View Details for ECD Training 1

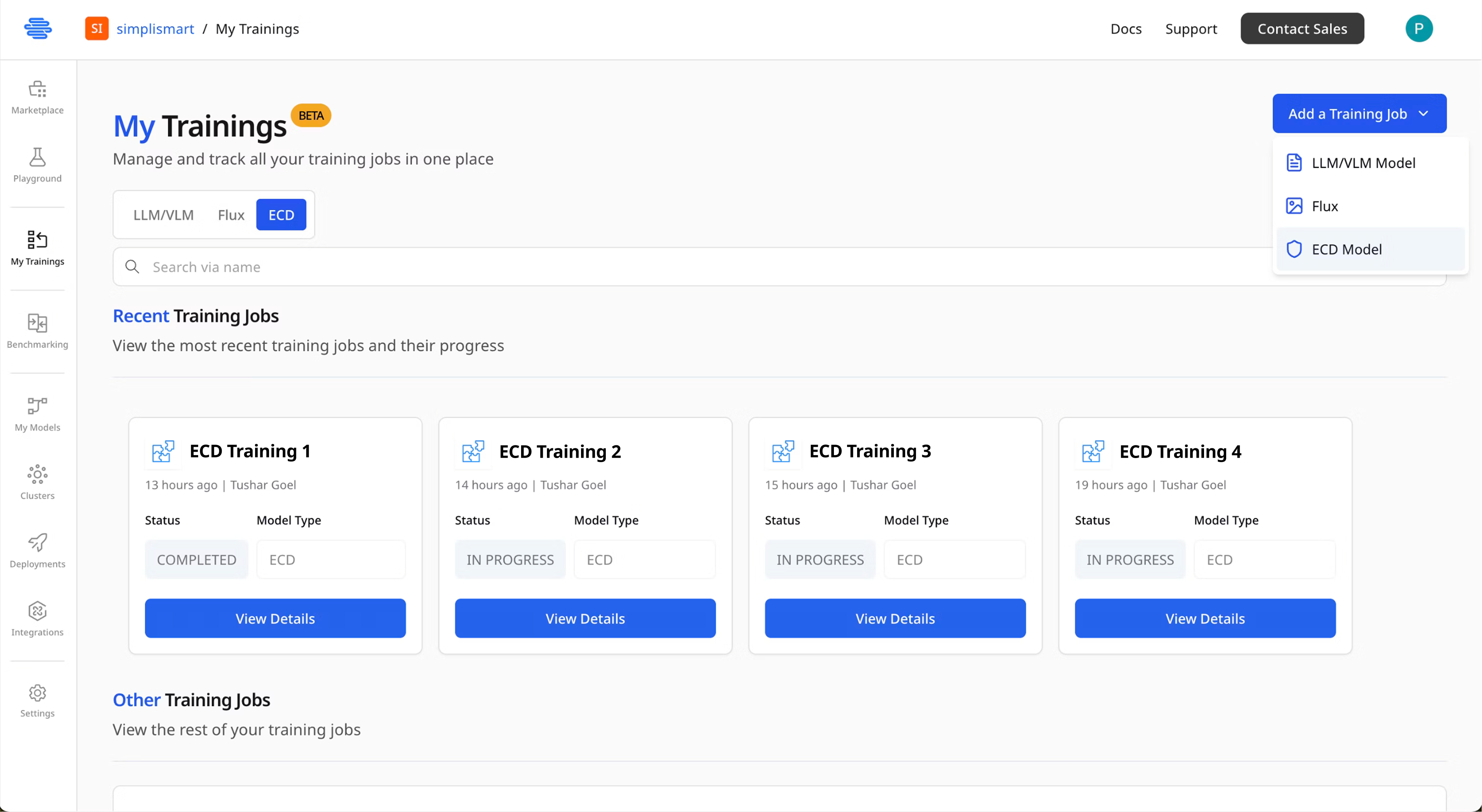click(275, 618)
